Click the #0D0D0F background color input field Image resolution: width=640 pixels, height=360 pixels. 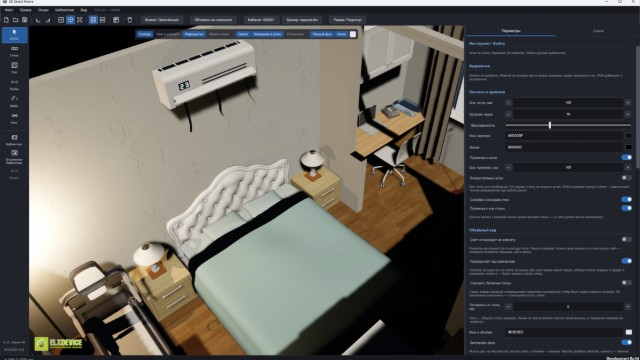564,136
